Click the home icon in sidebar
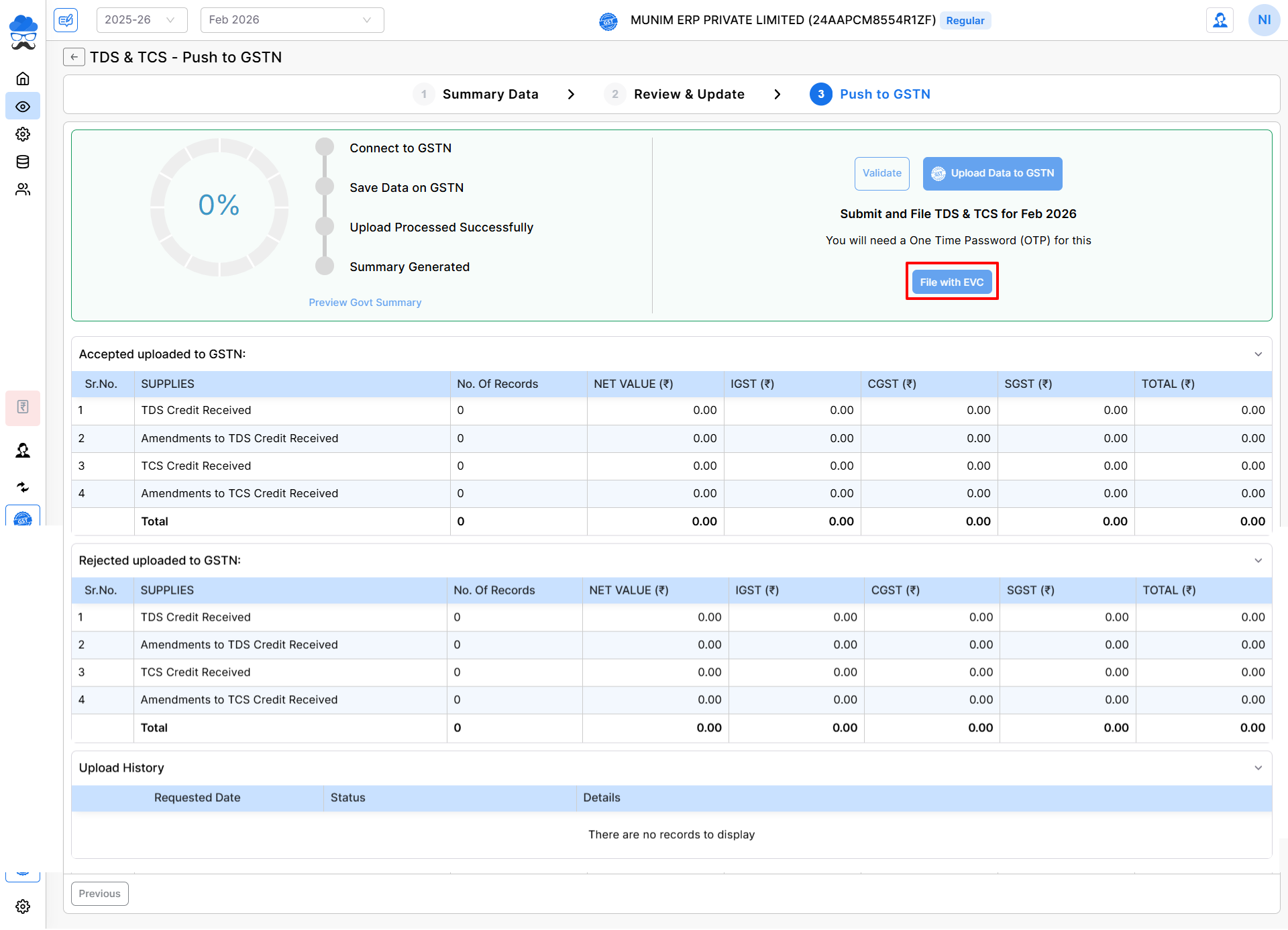This screenshot has width=1288, height=930. (23, 79)
